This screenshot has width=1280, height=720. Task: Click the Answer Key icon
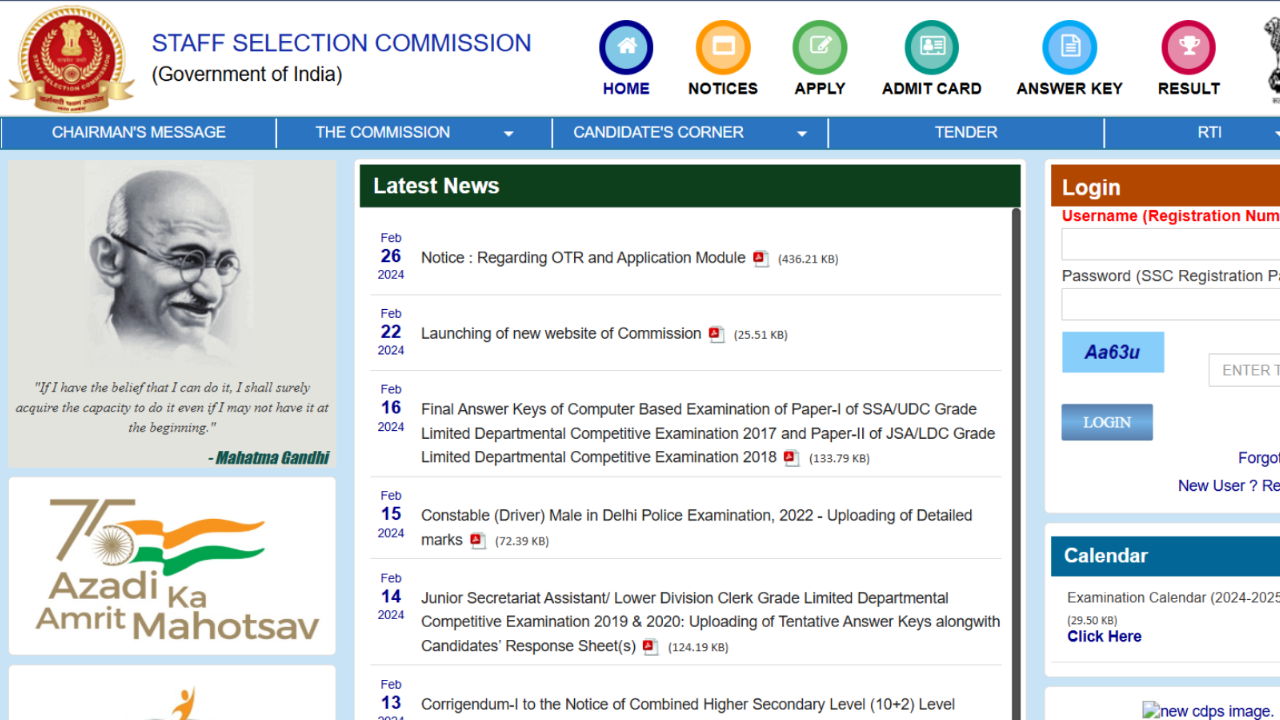(x=1069, y=47)
